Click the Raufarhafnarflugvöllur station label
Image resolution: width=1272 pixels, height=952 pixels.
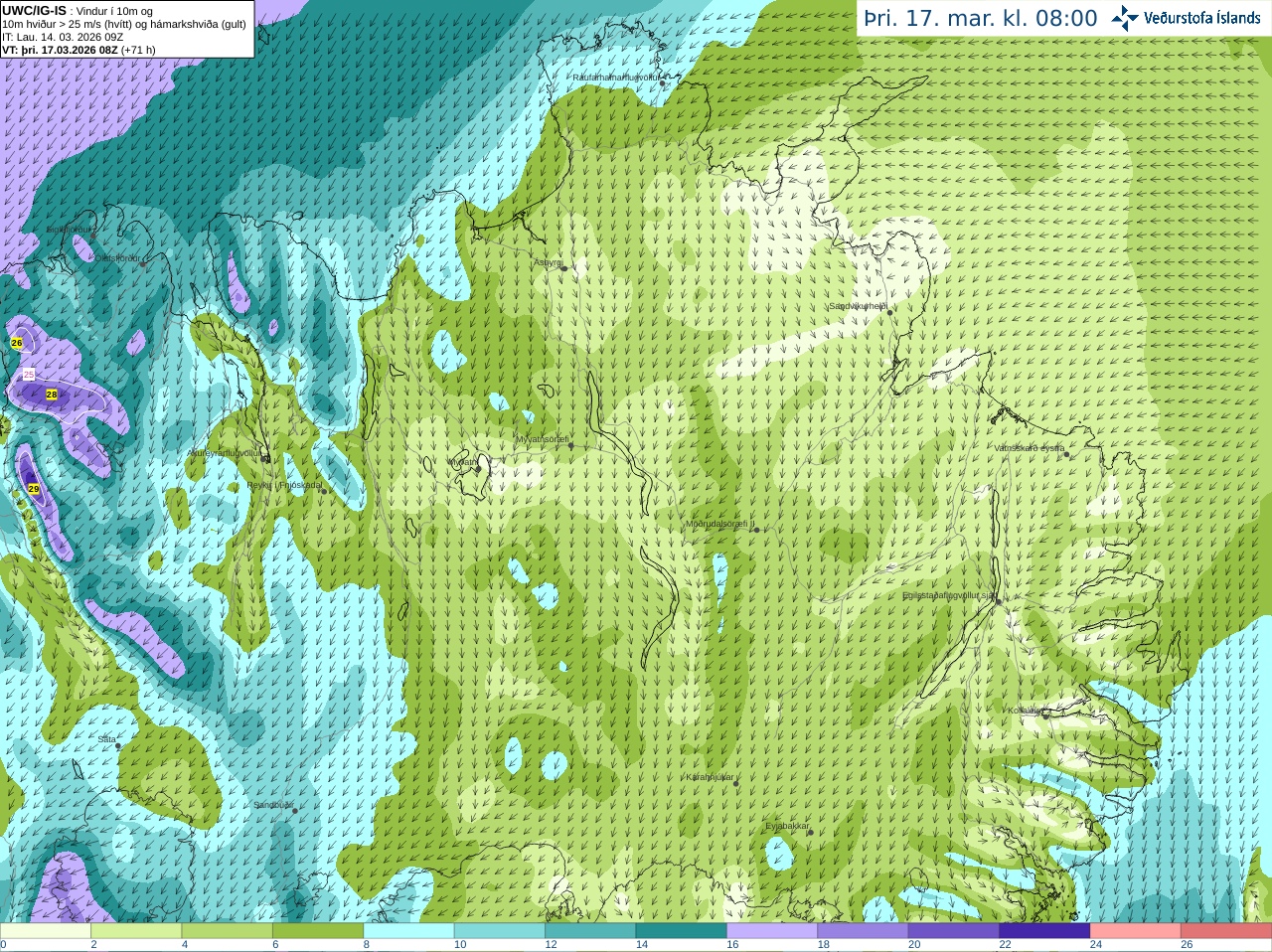615,77
